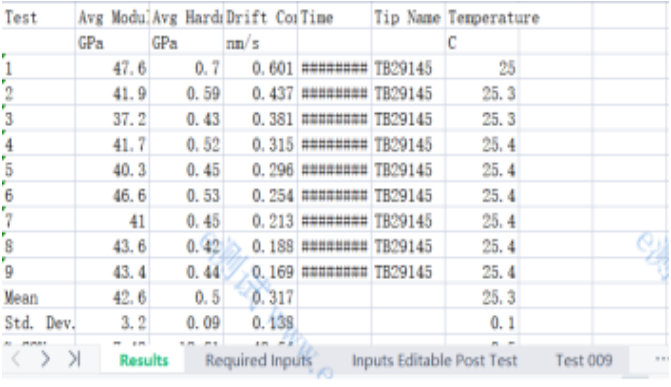
Task: Open Inputs Editable Post Test tab
Action: click(x=434, y=360)
